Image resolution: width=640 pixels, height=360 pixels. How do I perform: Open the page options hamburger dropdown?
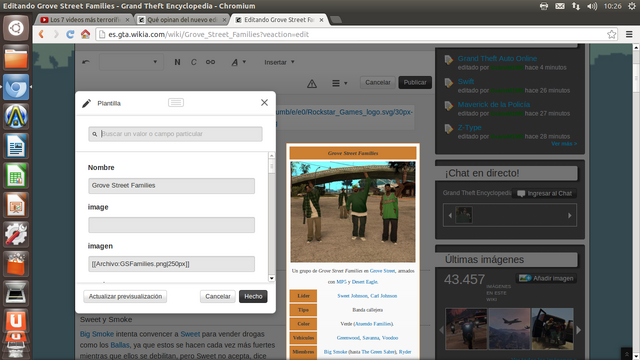click(x=339, y=83)
